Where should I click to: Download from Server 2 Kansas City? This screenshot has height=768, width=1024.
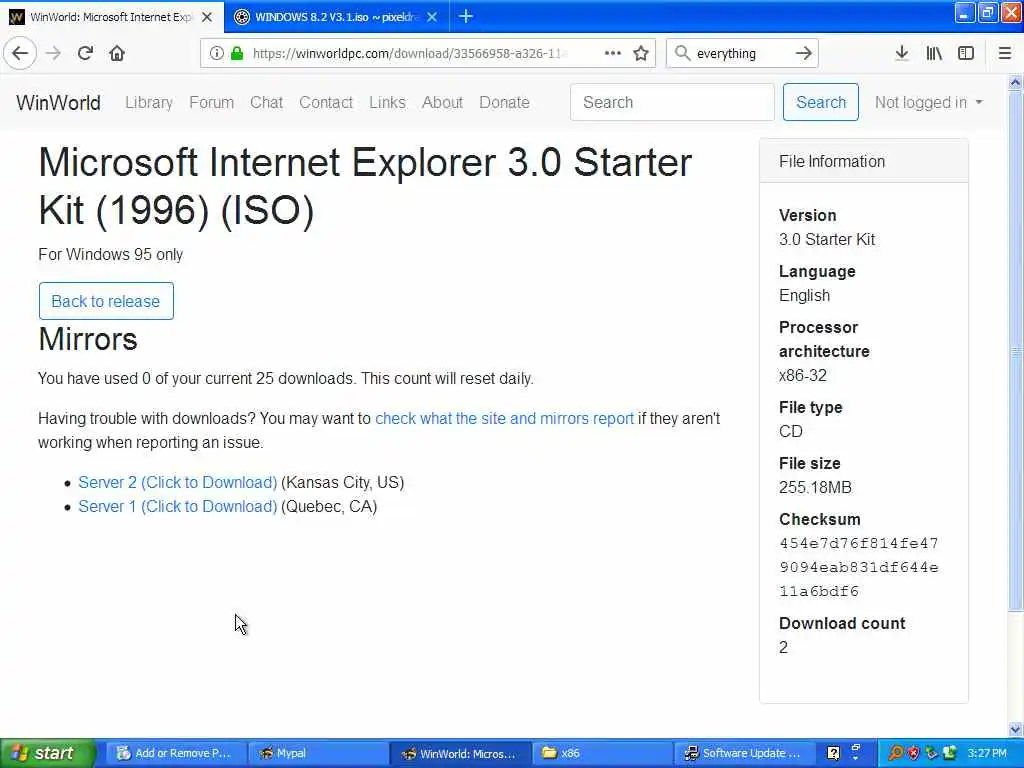point(178,483)
